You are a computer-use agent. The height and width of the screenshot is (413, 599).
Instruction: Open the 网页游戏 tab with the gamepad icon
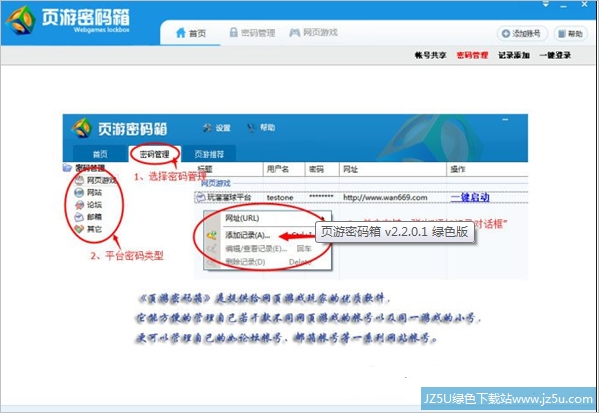click(314, 33)
